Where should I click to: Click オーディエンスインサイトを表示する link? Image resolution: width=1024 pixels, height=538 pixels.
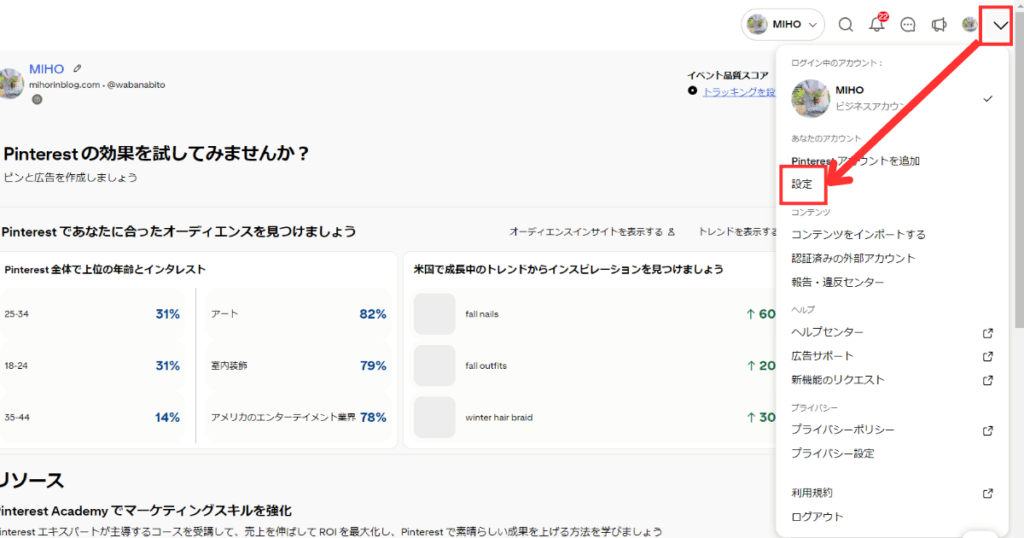[x=586, y=232]
